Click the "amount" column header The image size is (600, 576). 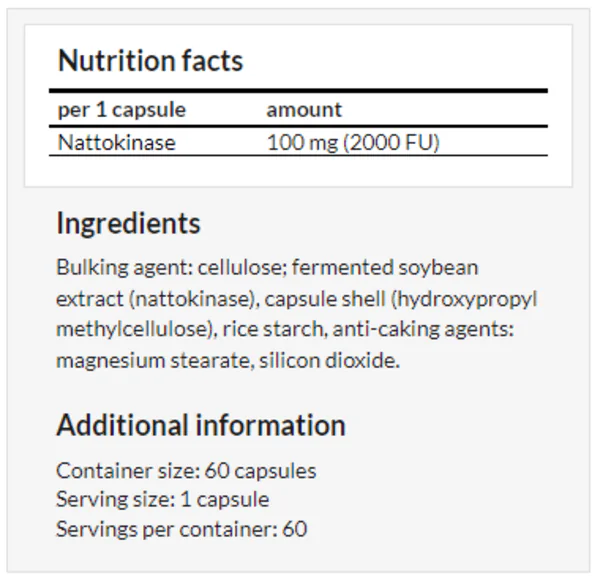304,110
